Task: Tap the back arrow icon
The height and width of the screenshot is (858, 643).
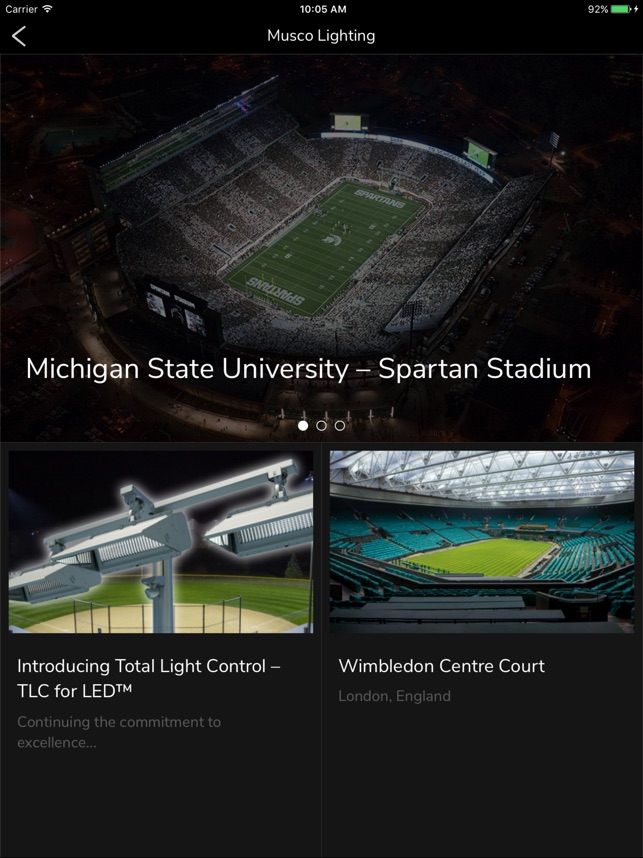Action: tap(19, 36)
